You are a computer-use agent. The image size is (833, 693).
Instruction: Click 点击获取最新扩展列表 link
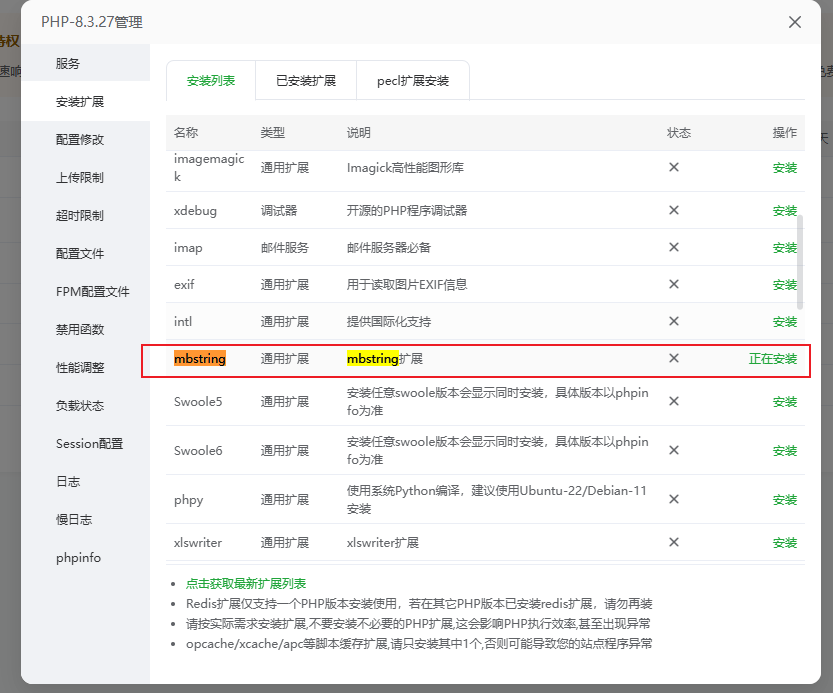(246, 584)
